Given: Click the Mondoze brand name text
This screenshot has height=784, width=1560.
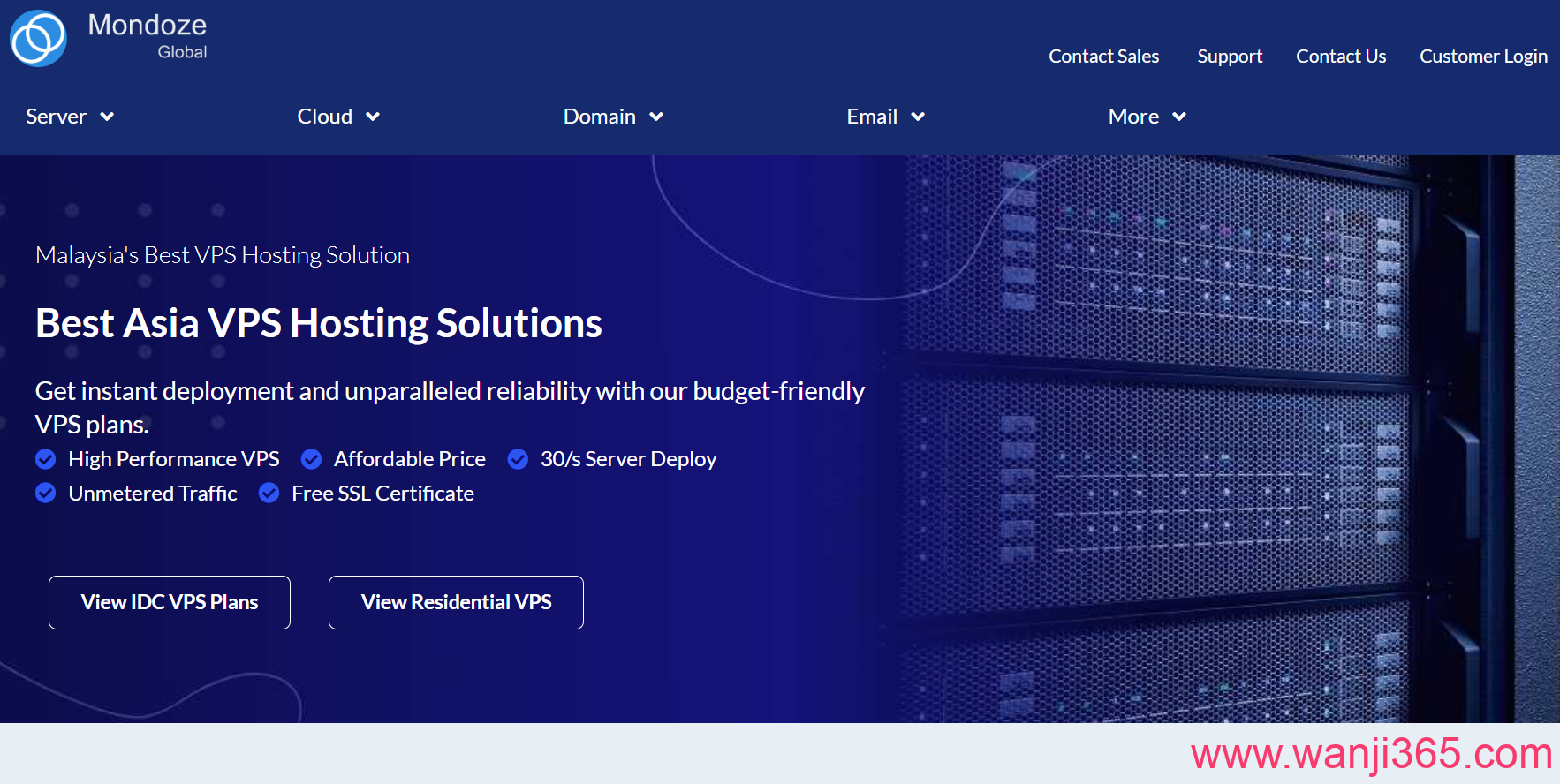Looking at the screenshot, I should click(x=148, y=26).
